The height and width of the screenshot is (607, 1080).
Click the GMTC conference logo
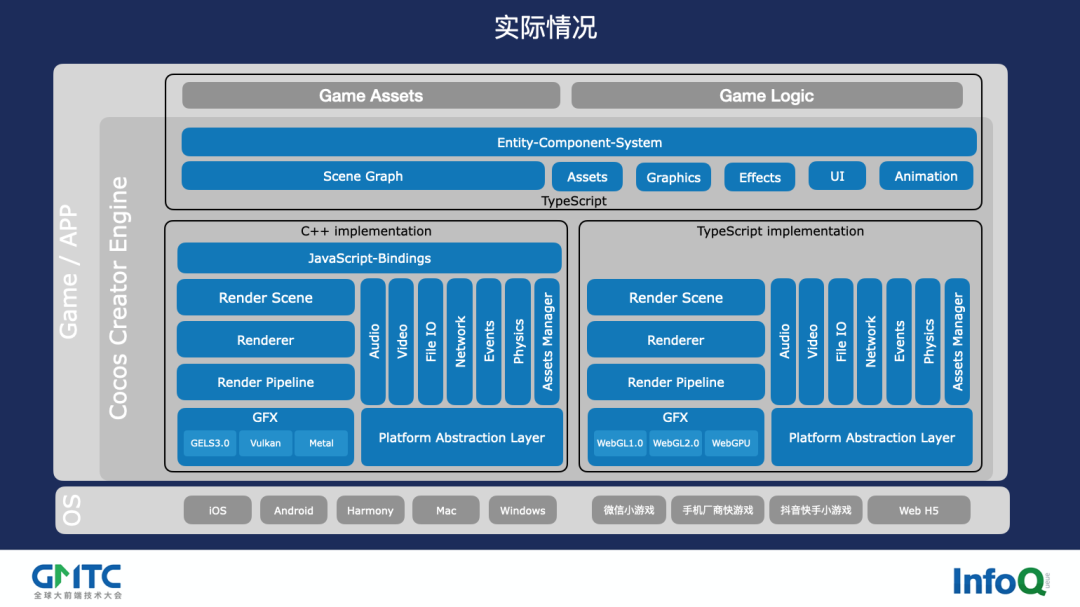77,581
